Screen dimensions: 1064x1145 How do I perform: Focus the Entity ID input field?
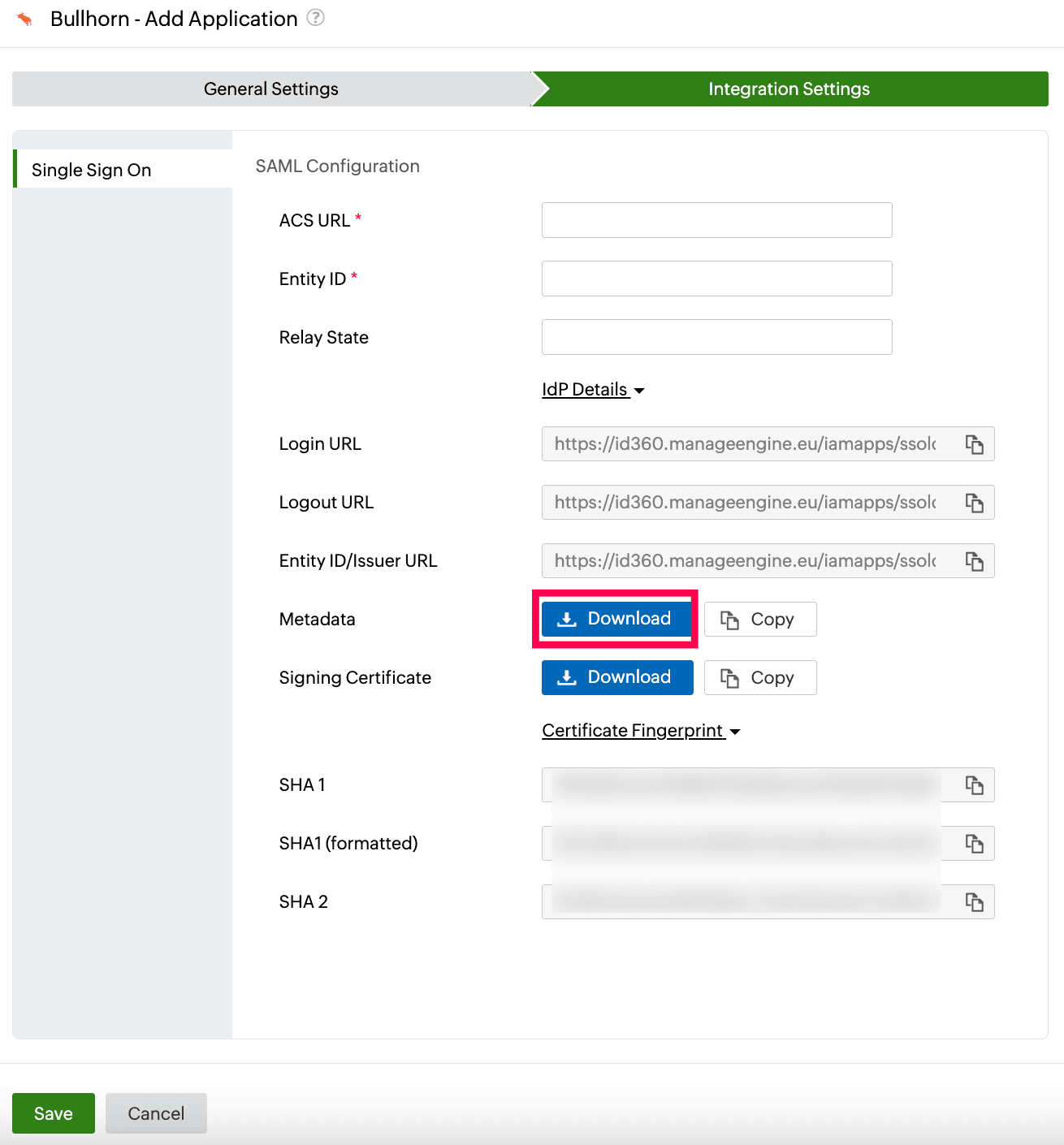click(x=717, y=279)
